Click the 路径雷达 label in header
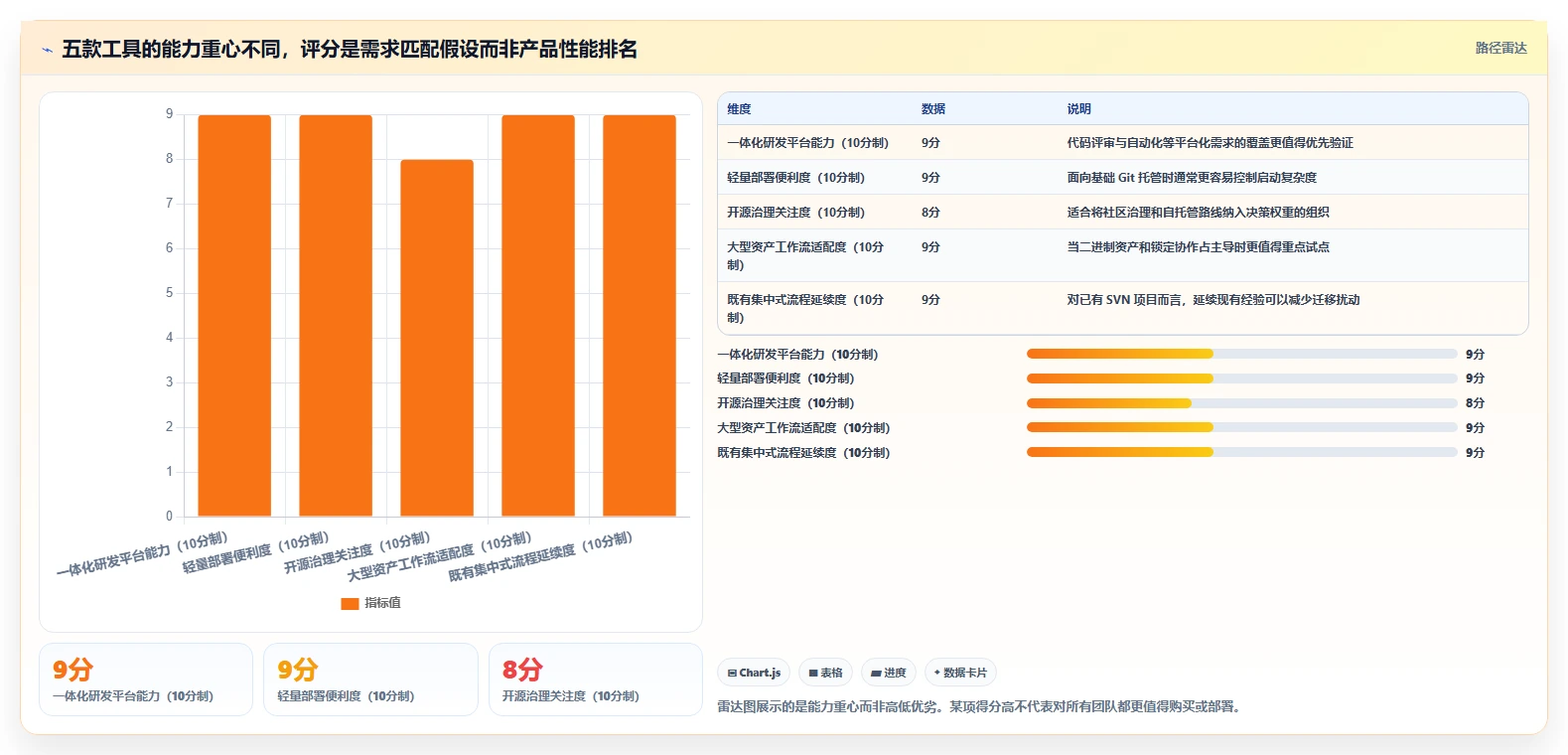 pyautogui.click(x=1500, y=48)
